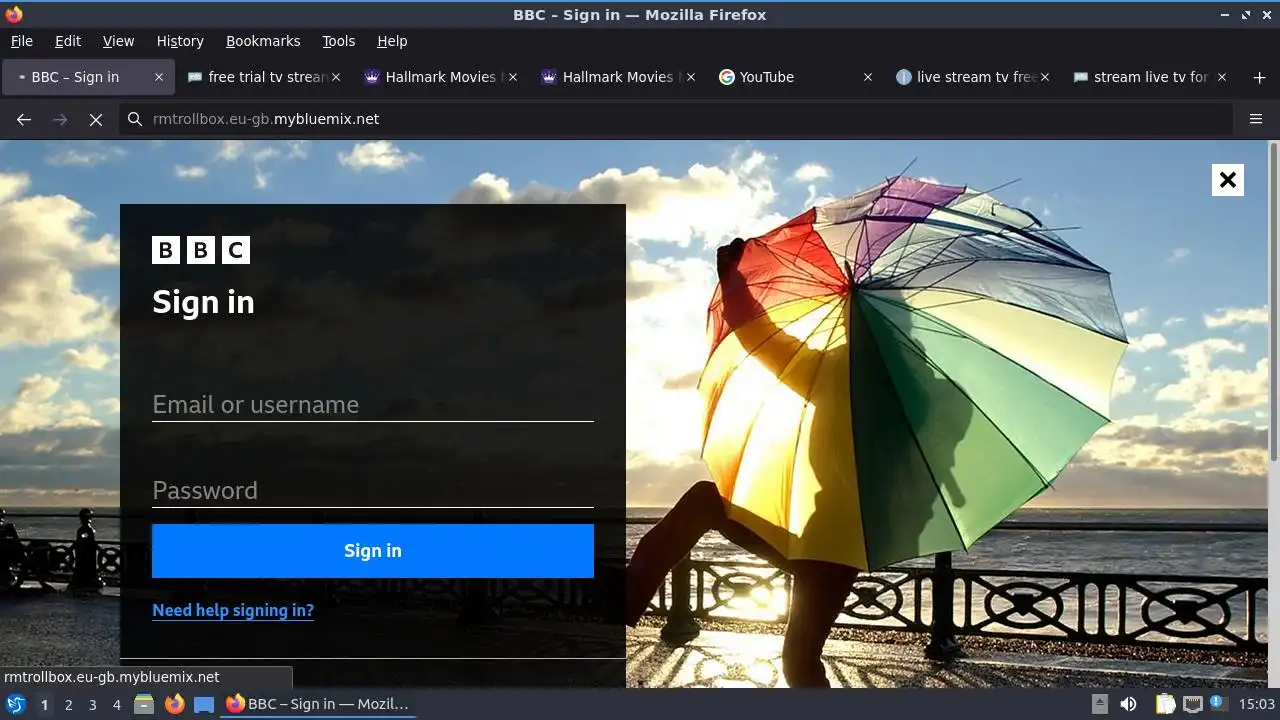This screenshot has height=720, width=1280.
Task: Click the show desktop taskbar icon
Action: pyautogui.click(x=204, y=704)
